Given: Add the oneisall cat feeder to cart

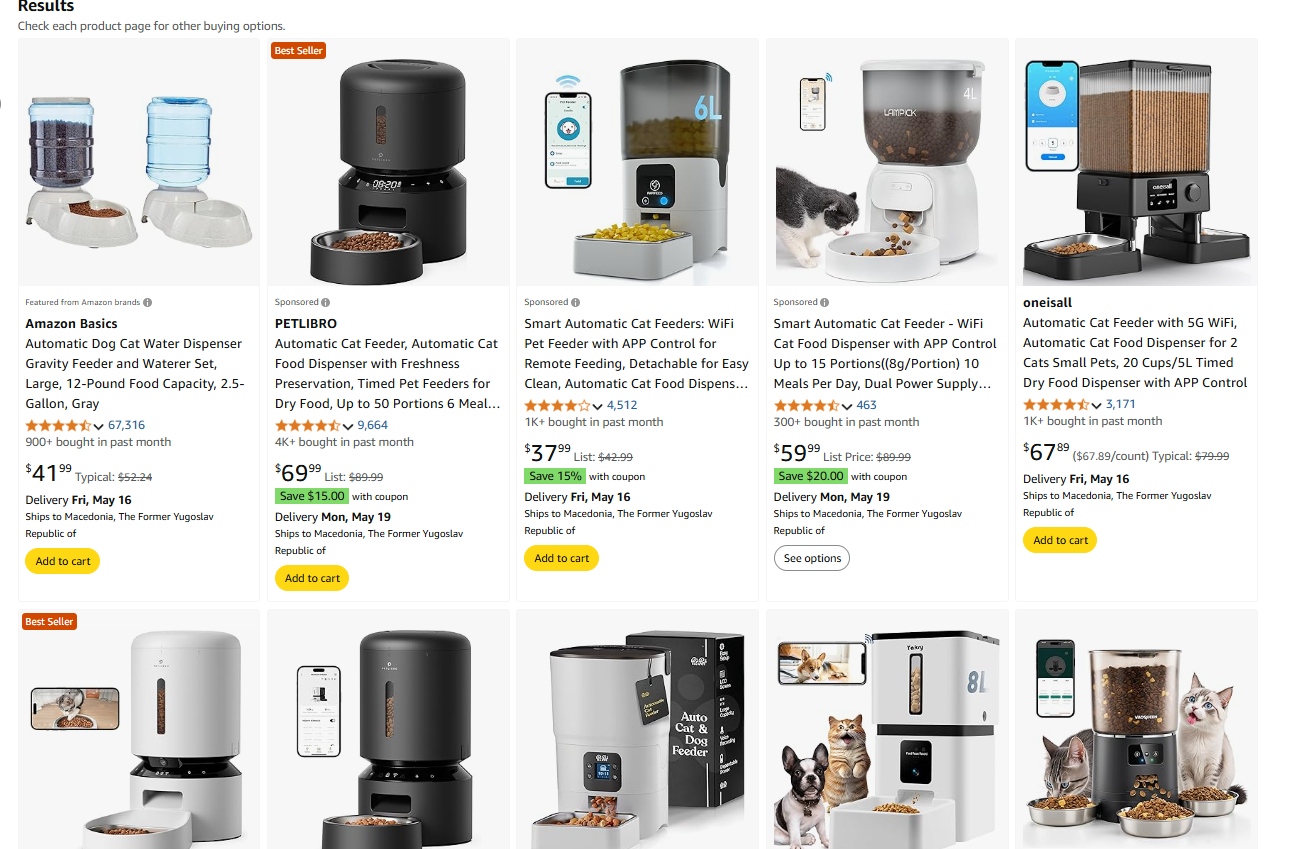Looking at the screenshot, I should [1060, 540].
